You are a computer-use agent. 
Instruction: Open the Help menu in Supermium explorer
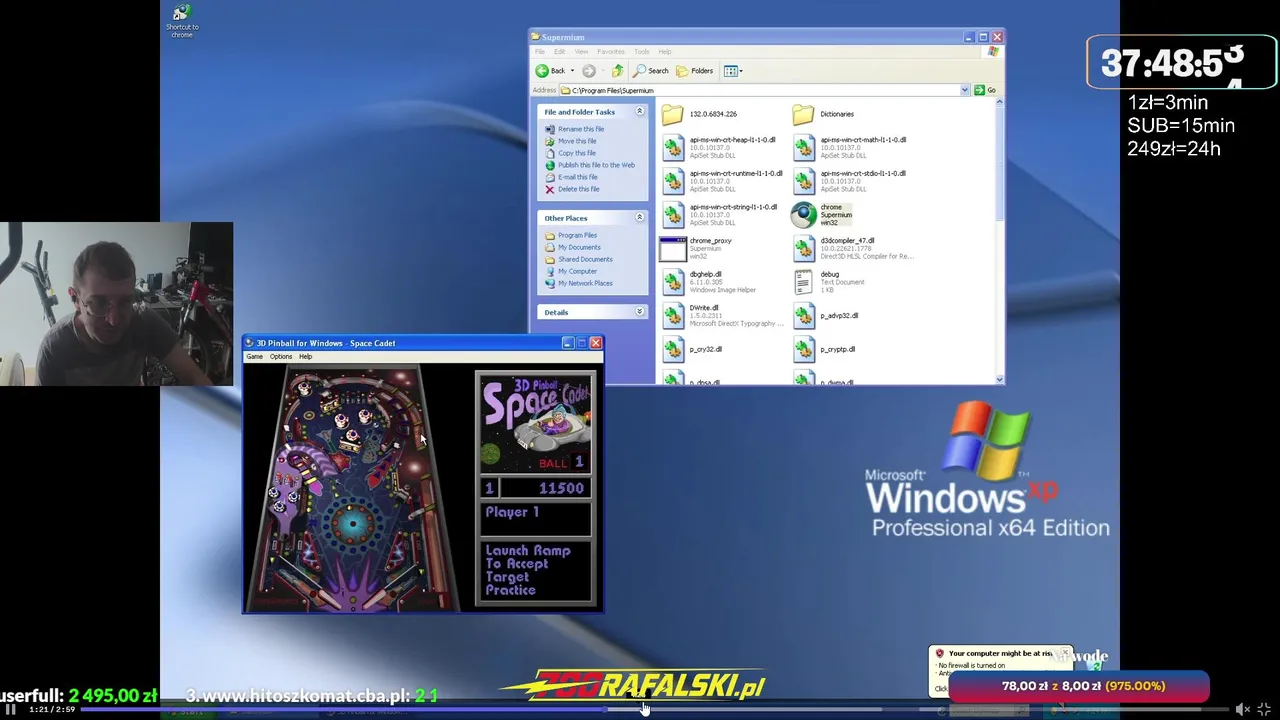pyautogui.click(x=665, y=52)
